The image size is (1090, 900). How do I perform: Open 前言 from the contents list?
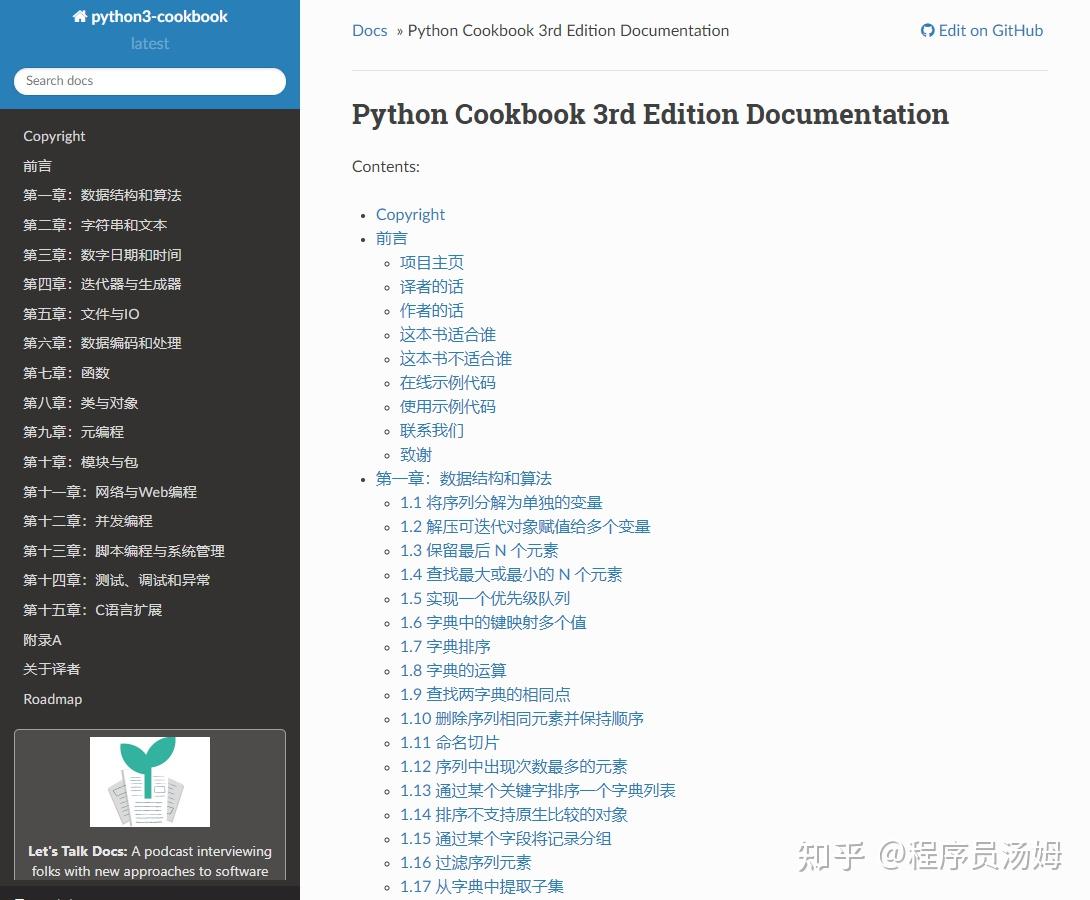point(391,238)
